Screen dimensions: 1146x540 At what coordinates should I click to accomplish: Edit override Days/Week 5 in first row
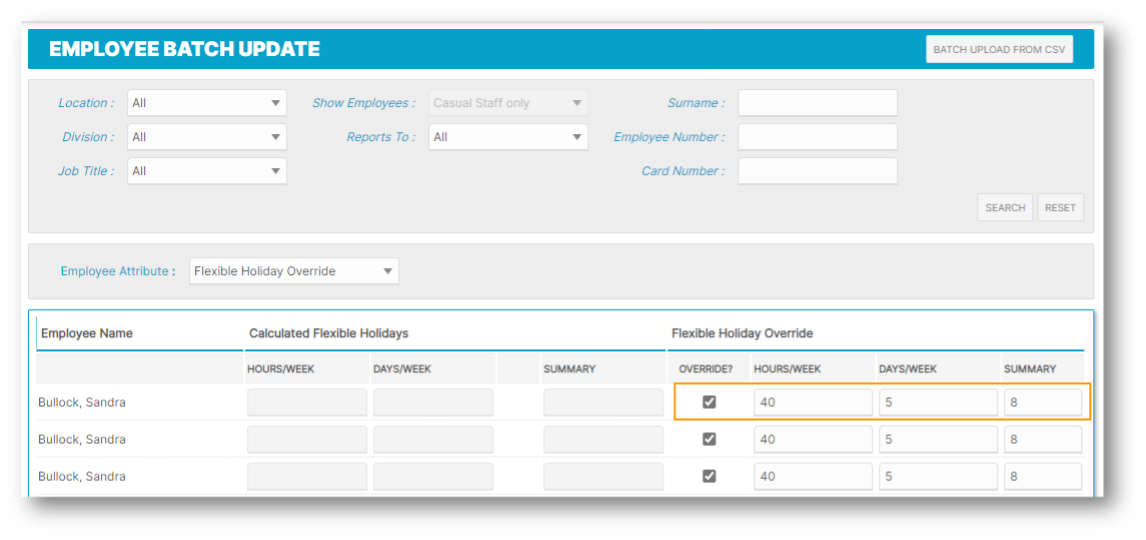[938, 403]
